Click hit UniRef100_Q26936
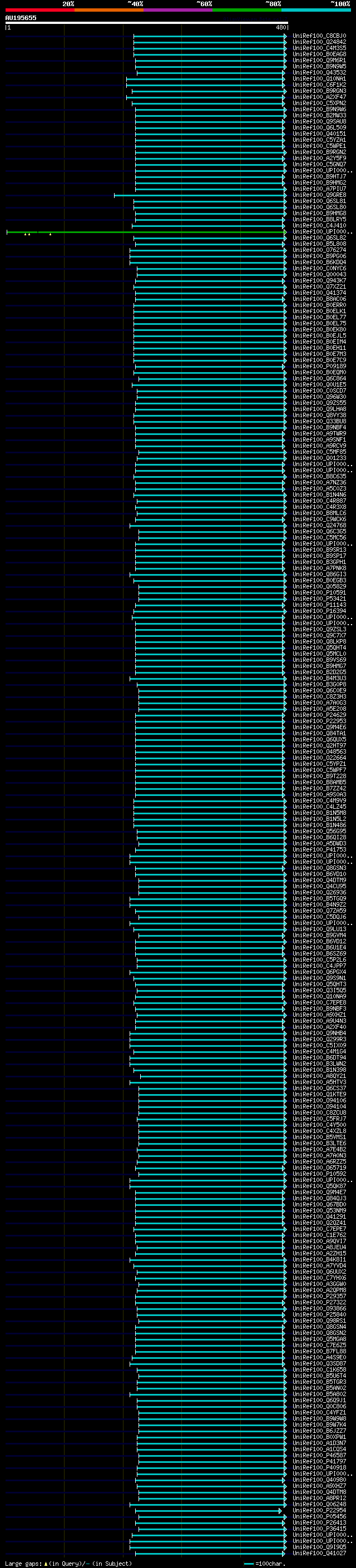The image size is (356, 1568). (319, 892)
